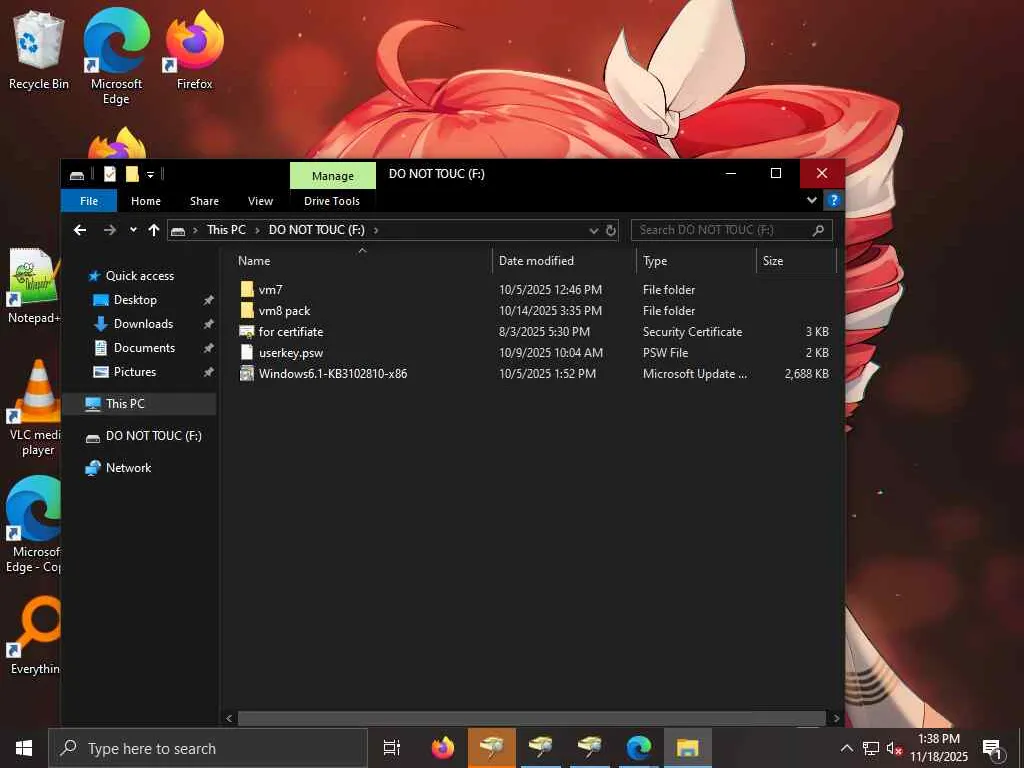Click the scroll right arrow of file list

click(x=837, y=718)
